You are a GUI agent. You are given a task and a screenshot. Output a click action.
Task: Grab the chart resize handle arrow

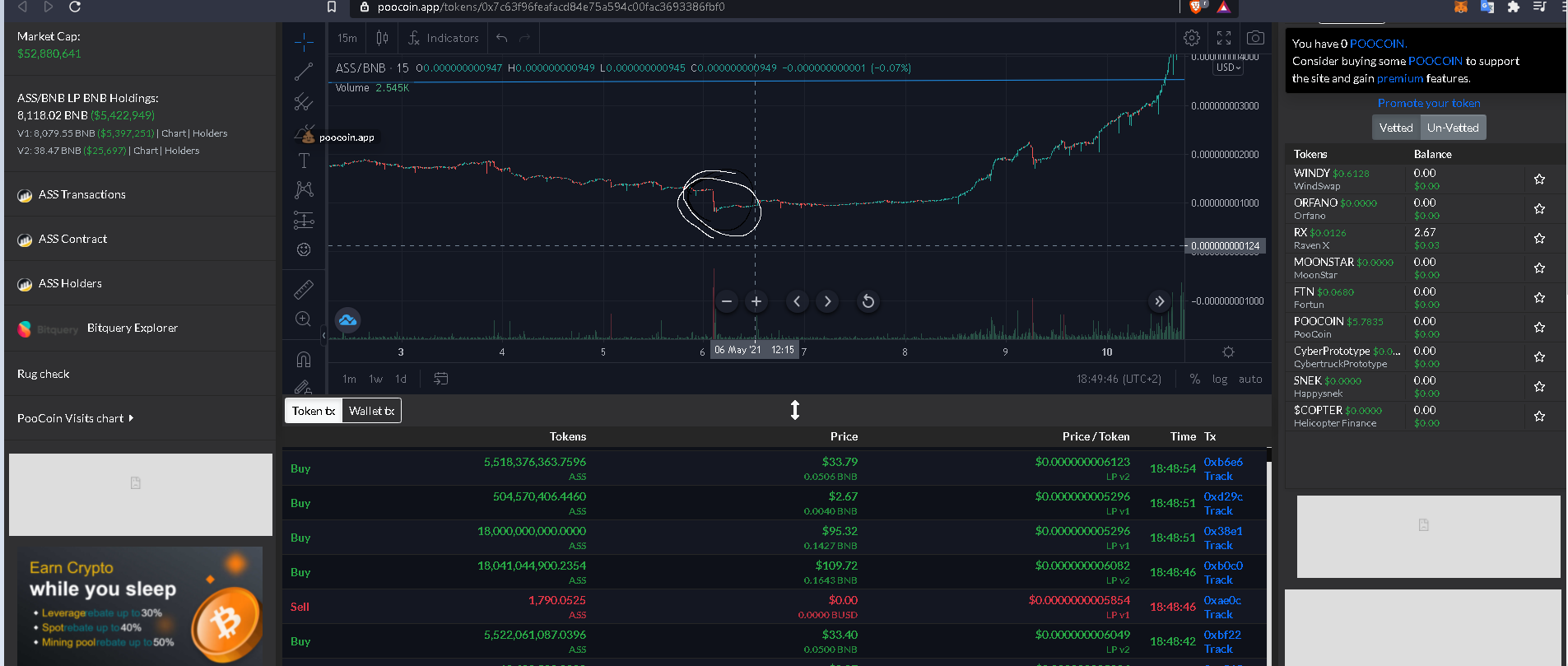[795, 410]
